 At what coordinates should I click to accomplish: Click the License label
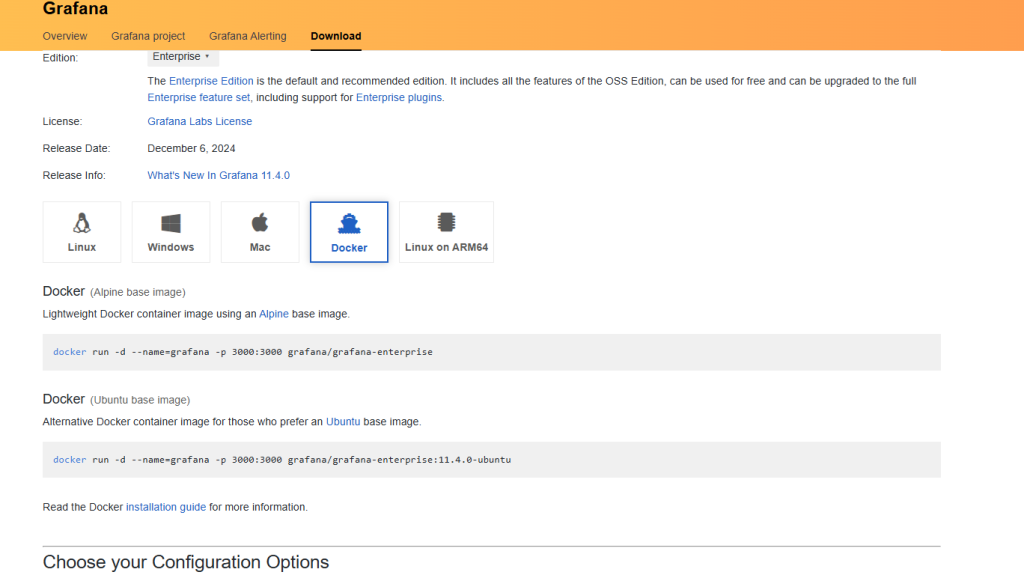point(62,122)
